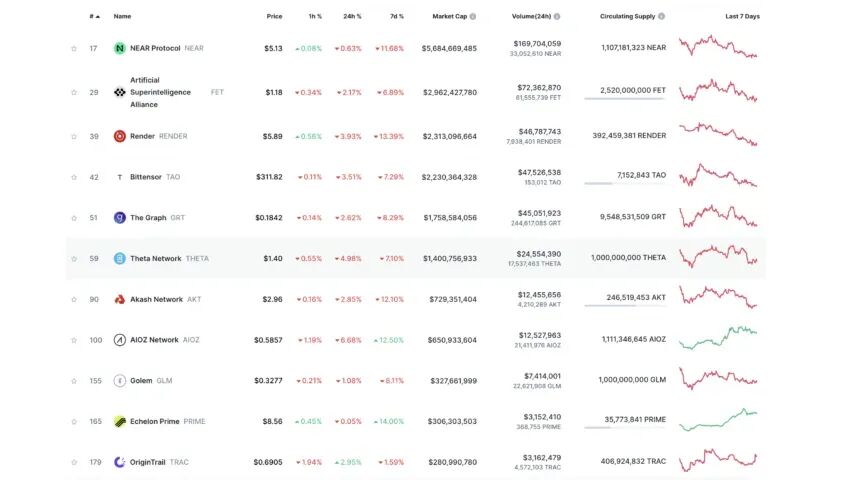Toggle watchlist star for Bittensor
This screenshot has height=480, width=850.
point(74,177)
